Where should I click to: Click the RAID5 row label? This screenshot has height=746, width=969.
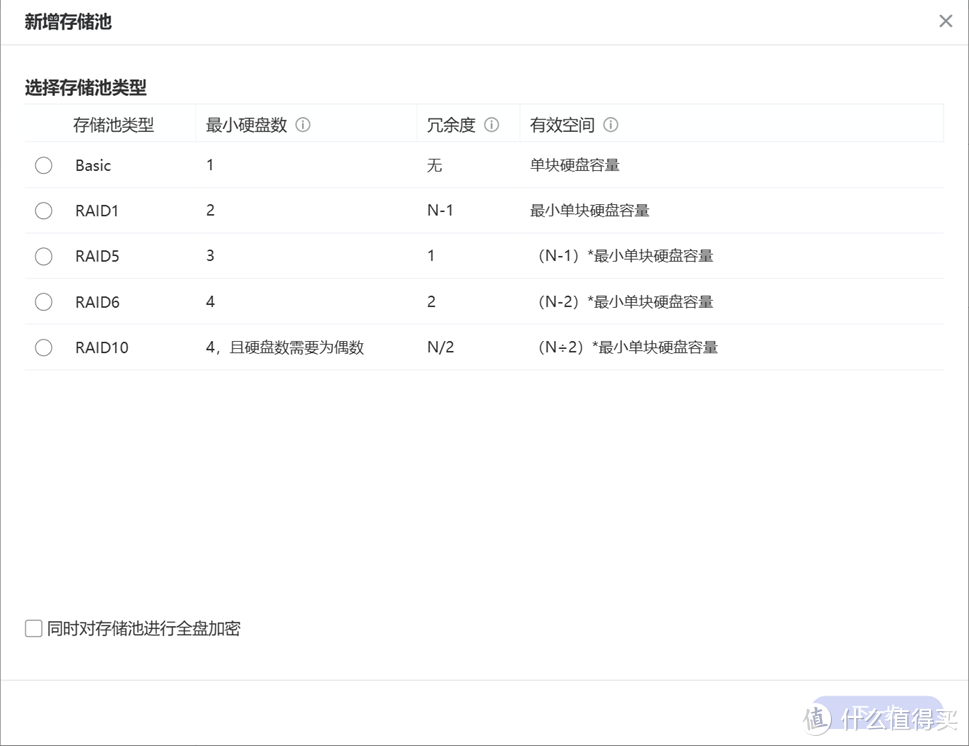point(97,256)
